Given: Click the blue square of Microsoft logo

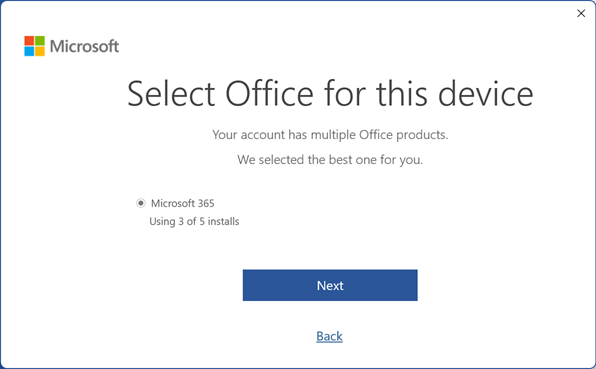Looking at the screenshot, I should pyautogui.click(x=29, y=51).
